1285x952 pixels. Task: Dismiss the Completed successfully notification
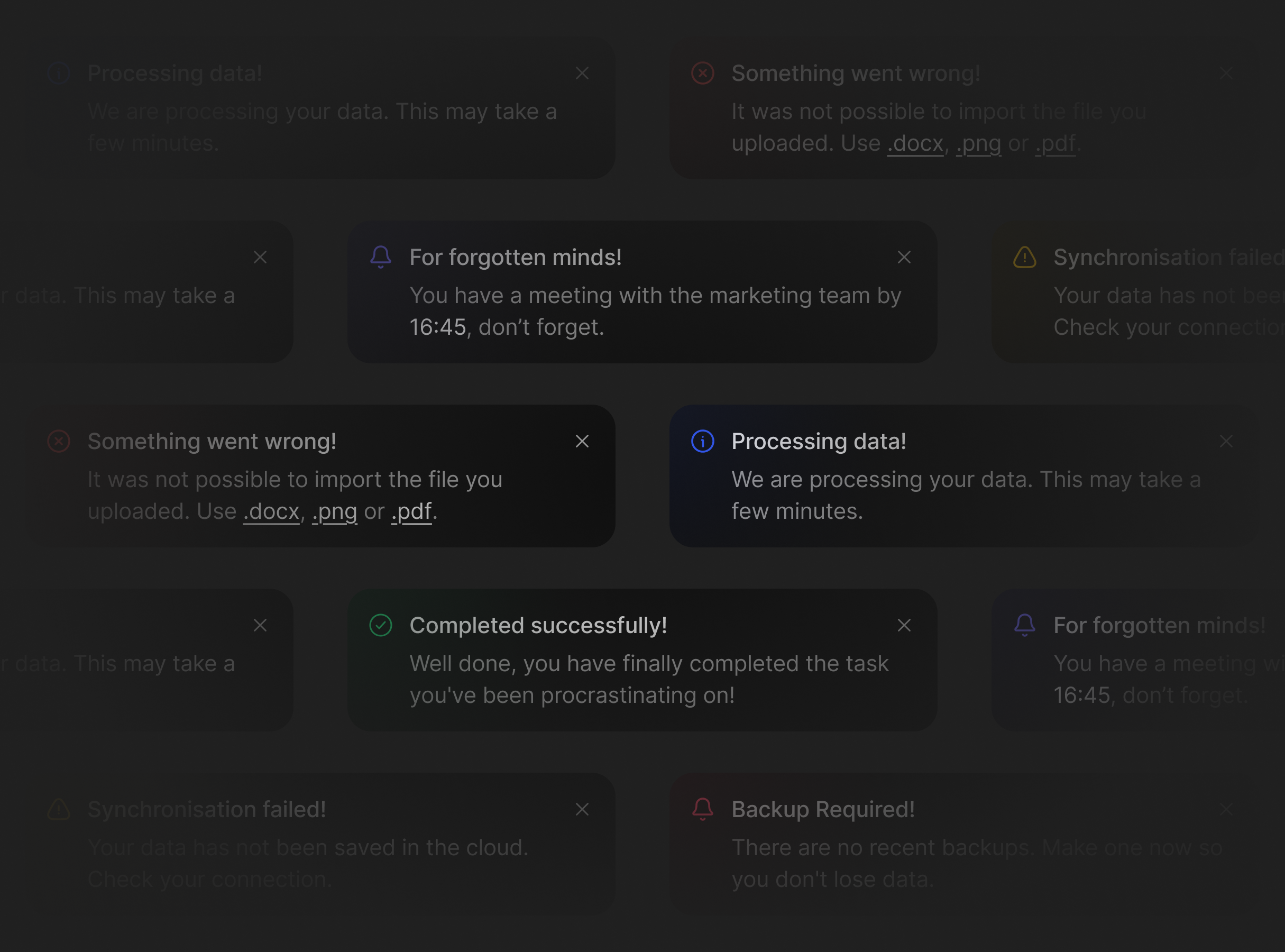[x=904, y=625]
